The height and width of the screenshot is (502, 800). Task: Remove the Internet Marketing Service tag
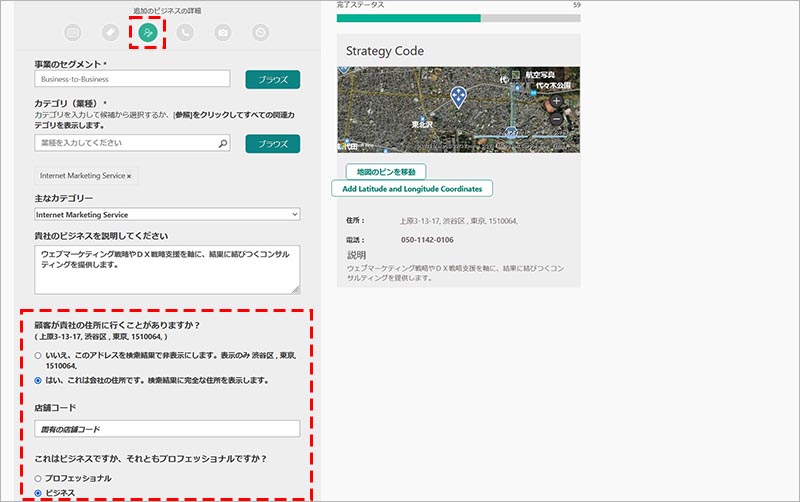coord(129,176)
